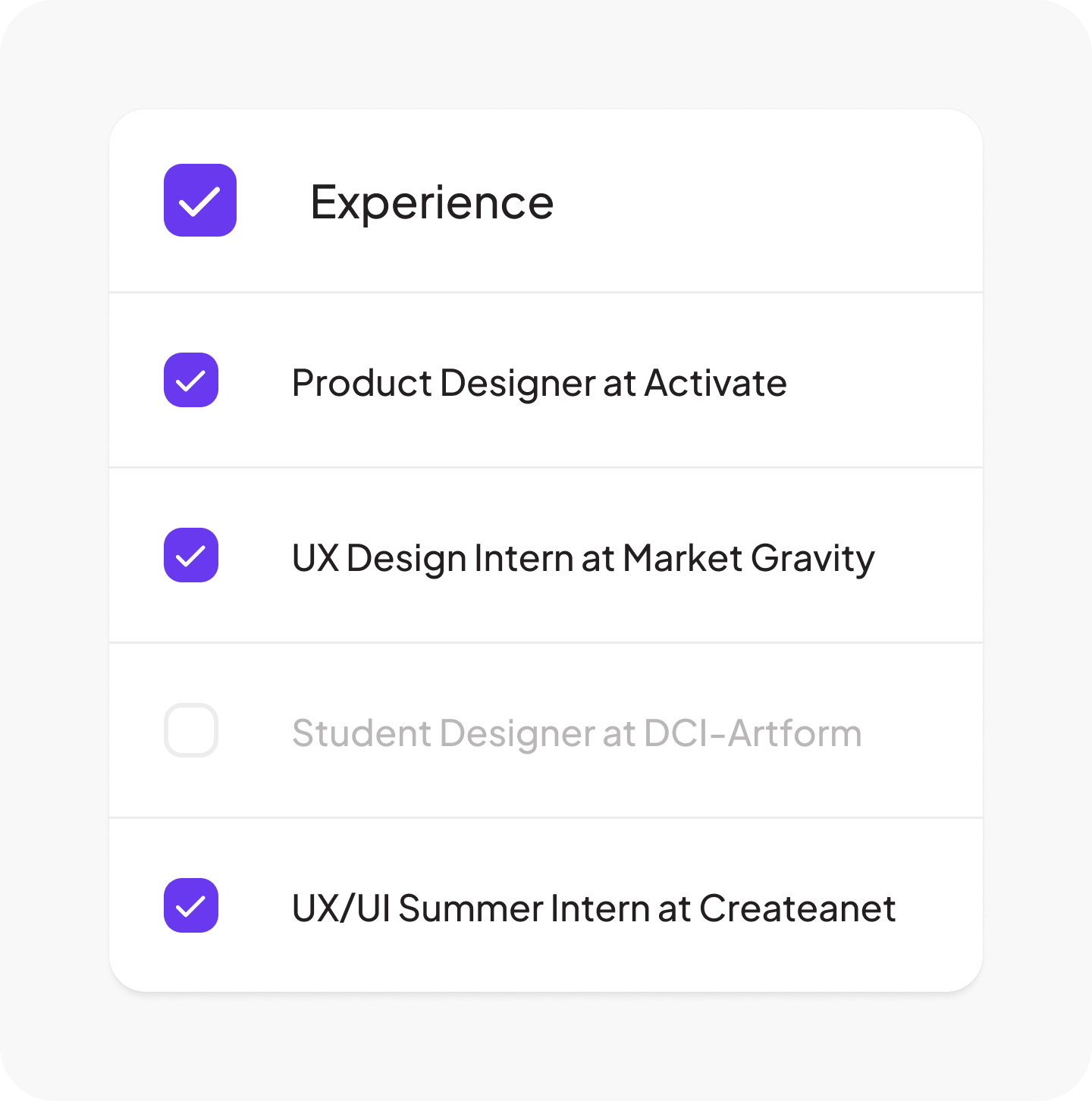Click the checkmark icon beside UX/UI Summer Intern

(190, 906)
